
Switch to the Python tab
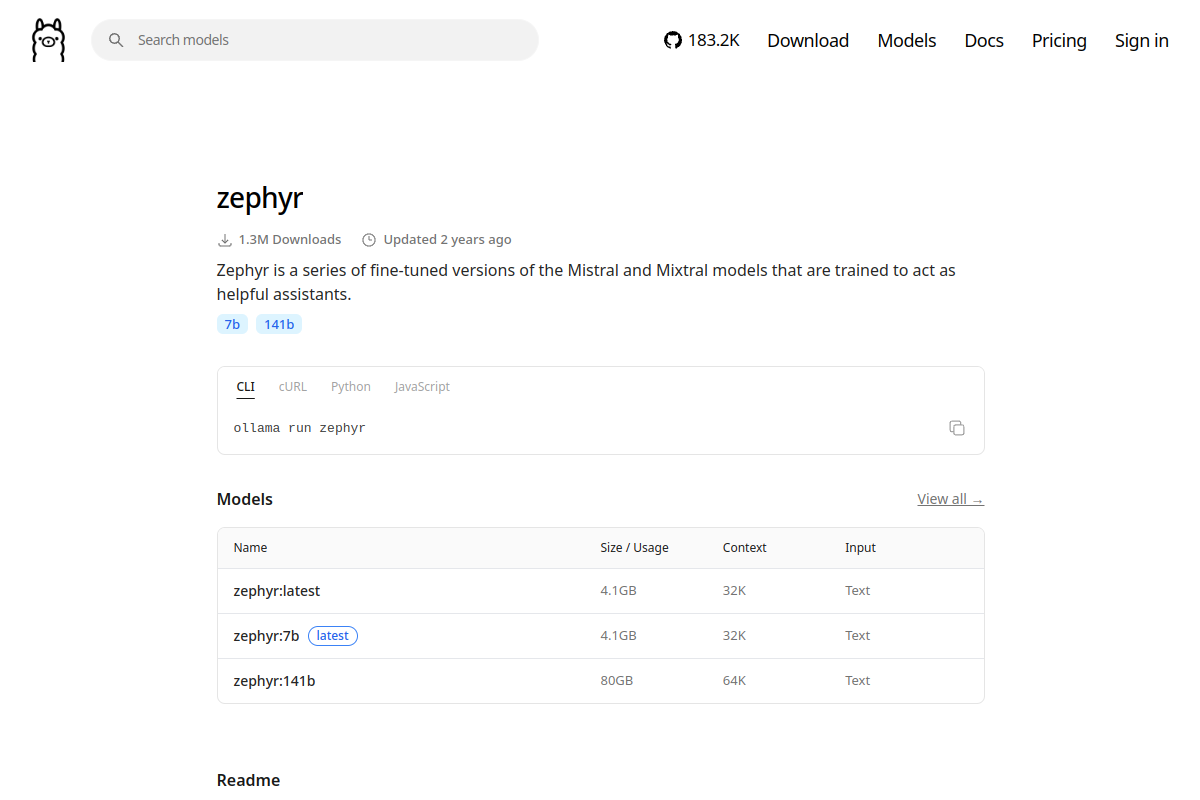tap(351, 387)
